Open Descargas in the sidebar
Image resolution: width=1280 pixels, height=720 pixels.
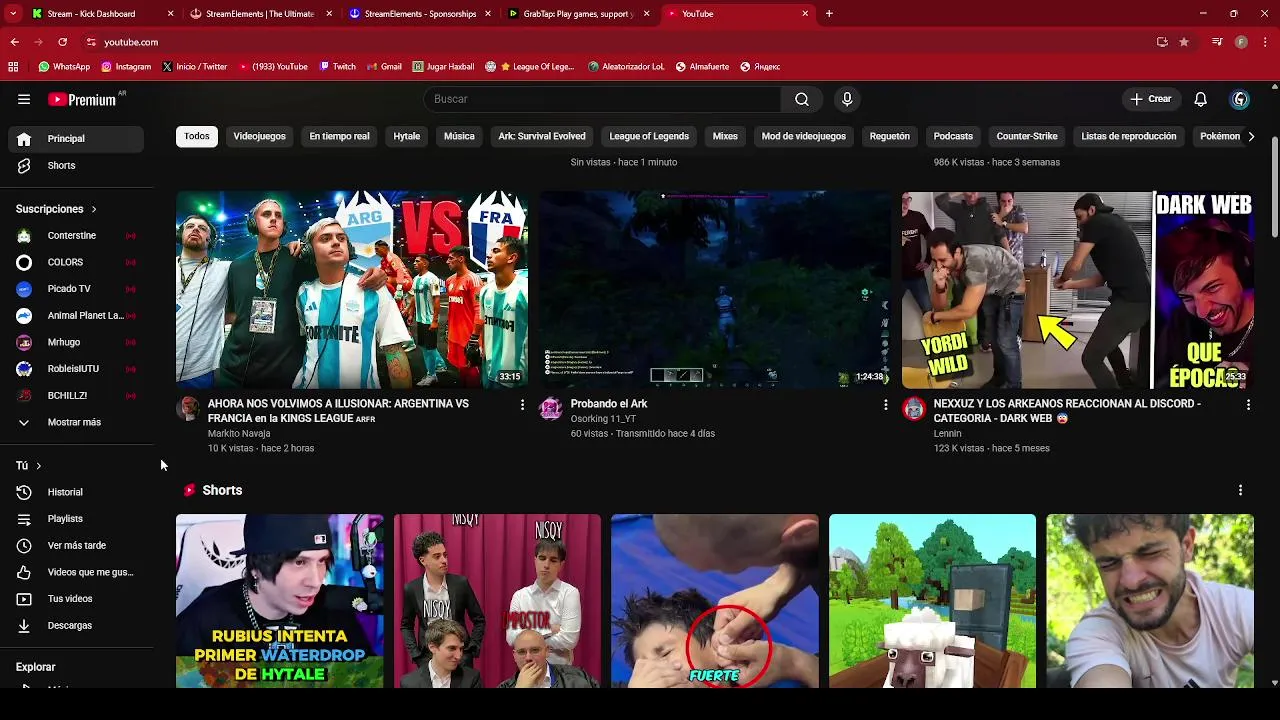76,625
